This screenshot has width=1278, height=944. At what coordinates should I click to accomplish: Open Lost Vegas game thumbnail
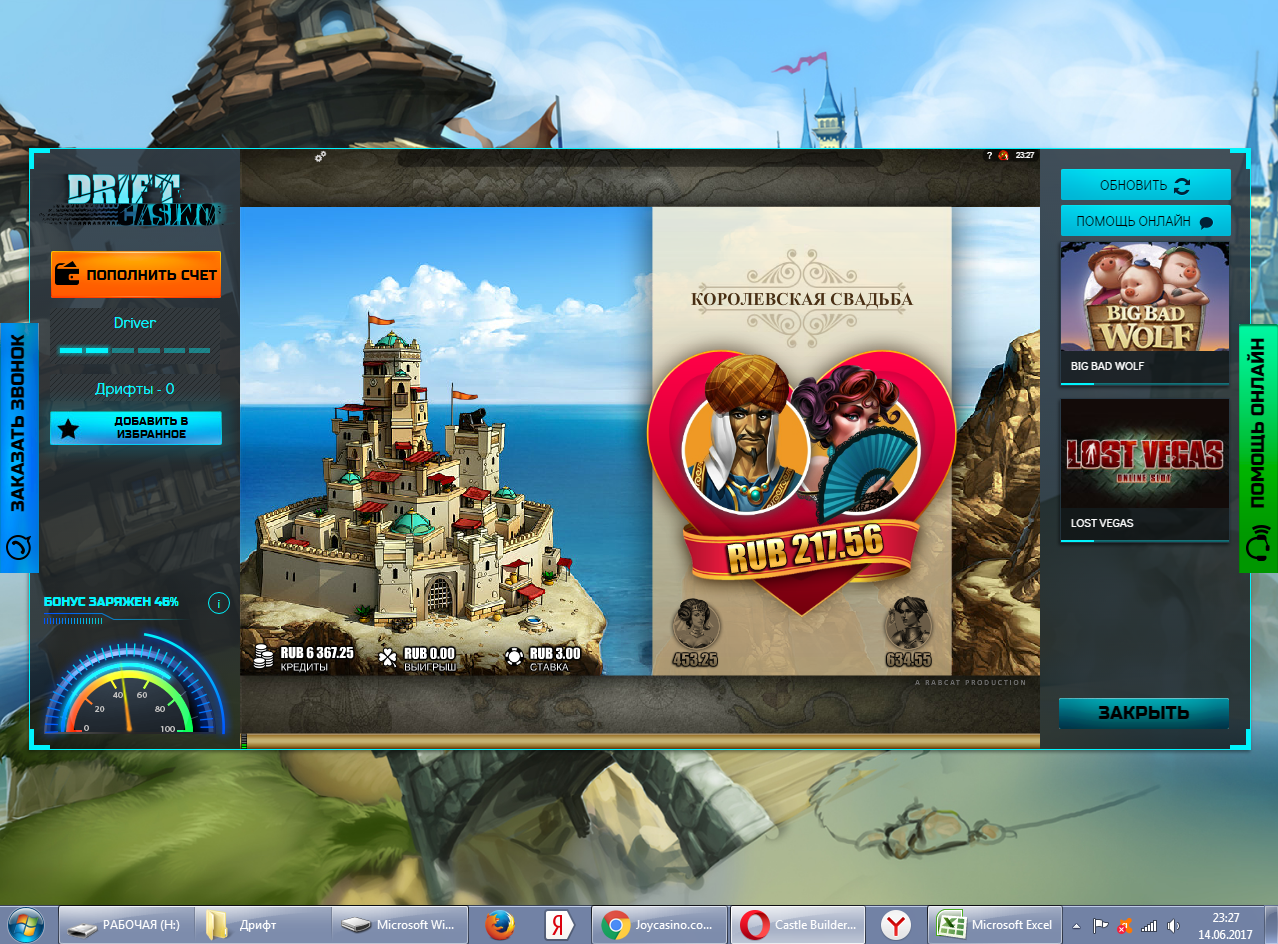pos(1144,453)
